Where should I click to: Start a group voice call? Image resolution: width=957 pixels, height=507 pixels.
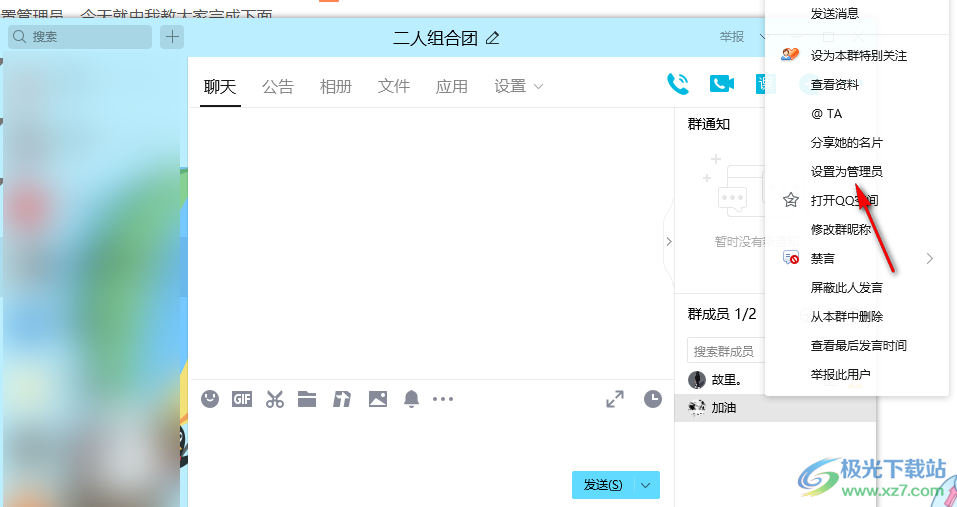(678, 84)
